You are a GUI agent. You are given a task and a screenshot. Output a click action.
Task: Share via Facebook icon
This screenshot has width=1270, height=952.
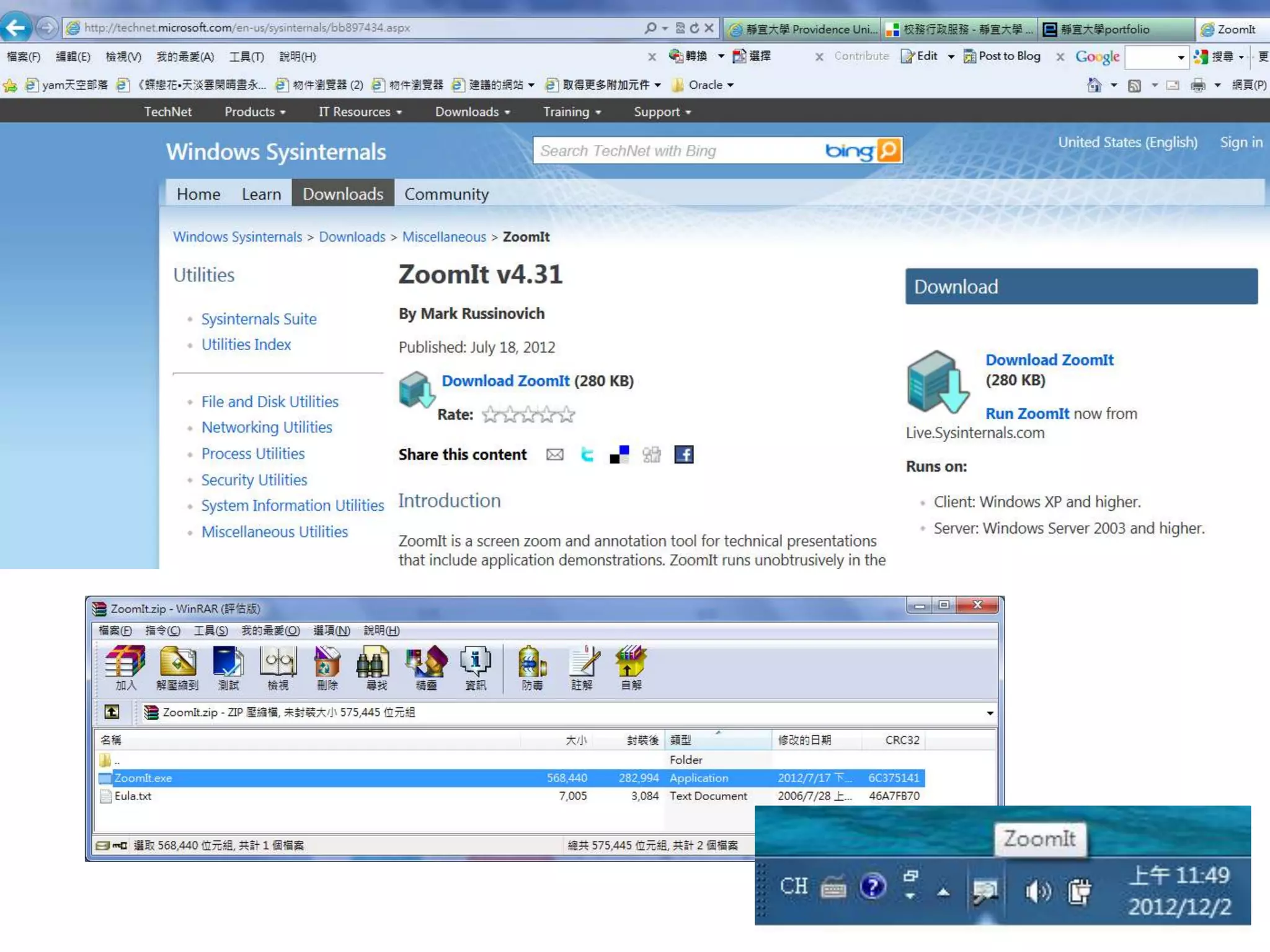[x=683, y=454]
